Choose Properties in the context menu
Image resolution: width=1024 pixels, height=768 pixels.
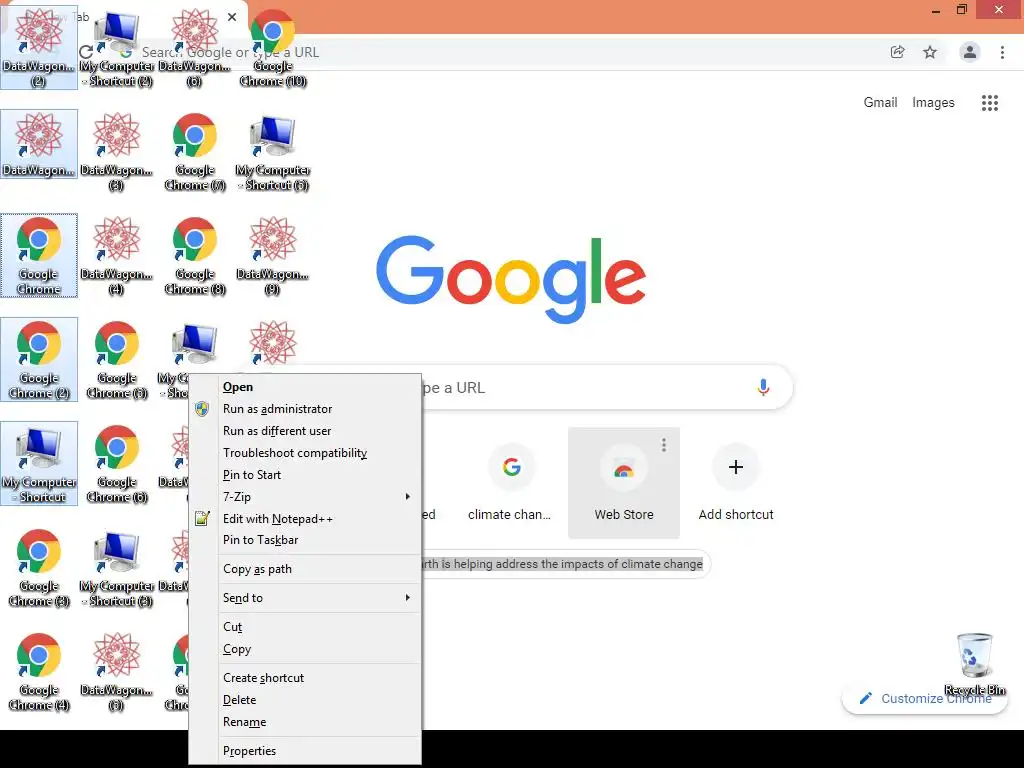[x=319, y=751]
